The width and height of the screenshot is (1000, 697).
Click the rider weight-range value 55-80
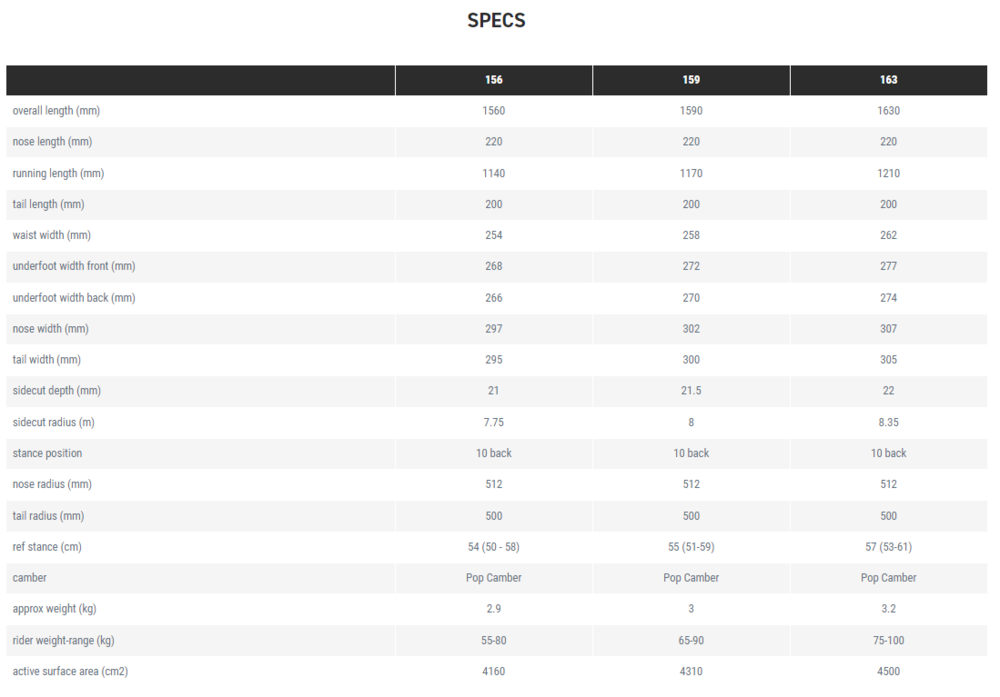coord(494,640)
